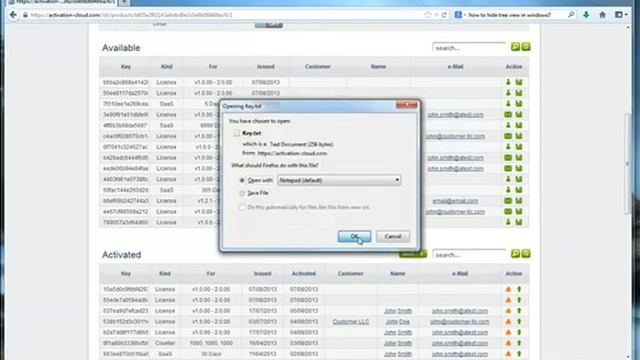The height and width of the screenshot is (360, 640).
Task: Click green up arrow in row 10a5d0c9fdbf429
Action: [519, 289]
